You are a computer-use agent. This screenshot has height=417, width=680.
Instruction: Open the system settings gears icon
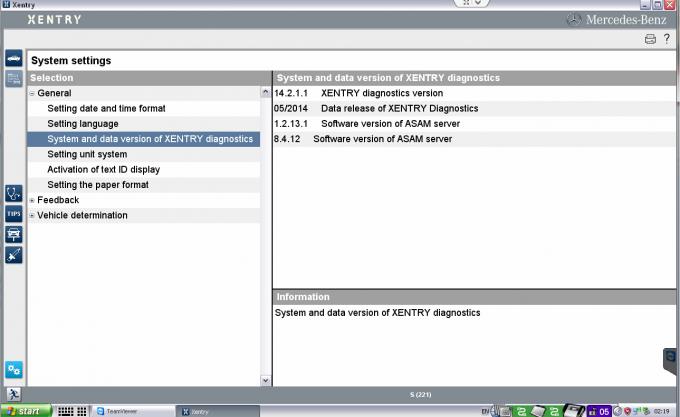coord(14,370)
